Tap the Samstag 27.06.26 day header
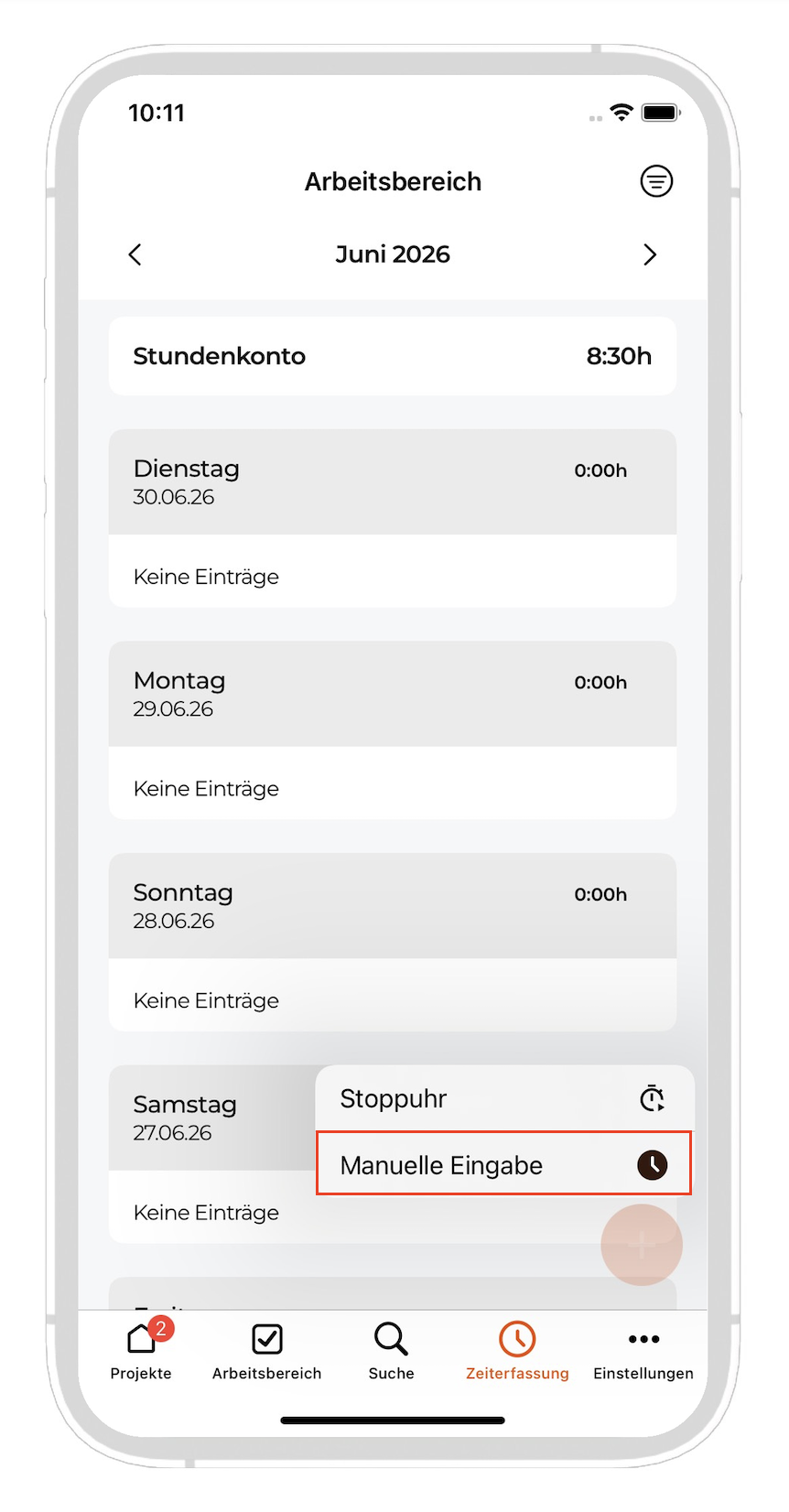The width and height of the screenshot is (789, 1512). pyautogui.click(x=212, y=1118)
